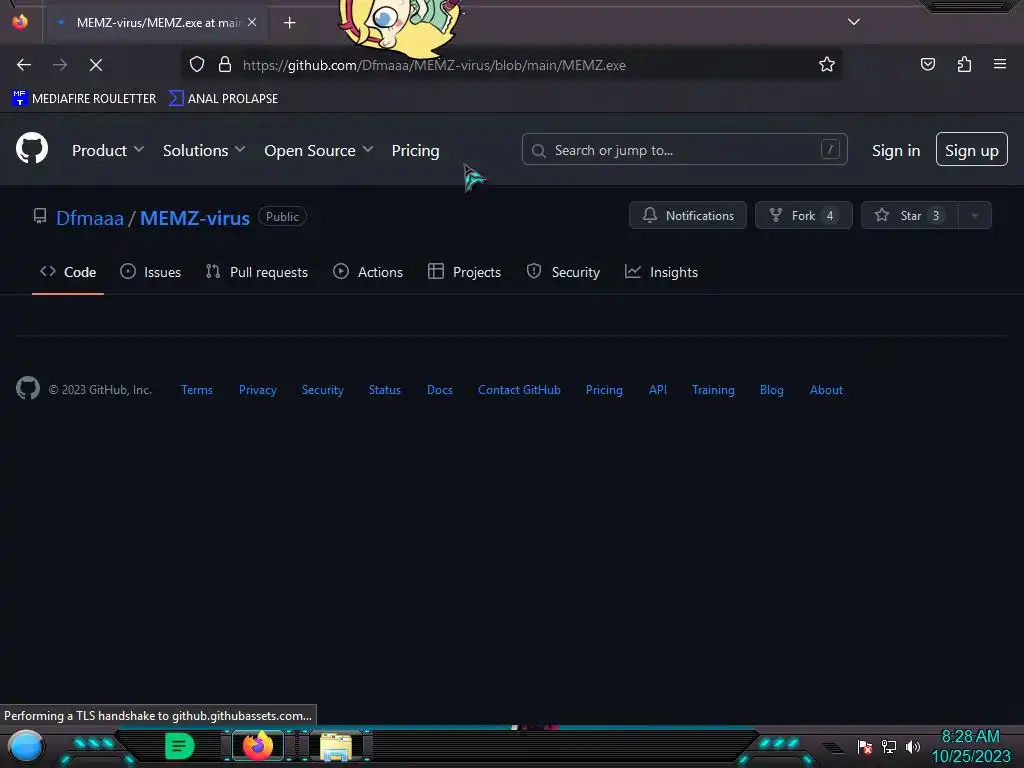This screenshot has height=768, width=1024.
Task: Open File Explorer from the taskbar
Action: click(x=336, y=746)
